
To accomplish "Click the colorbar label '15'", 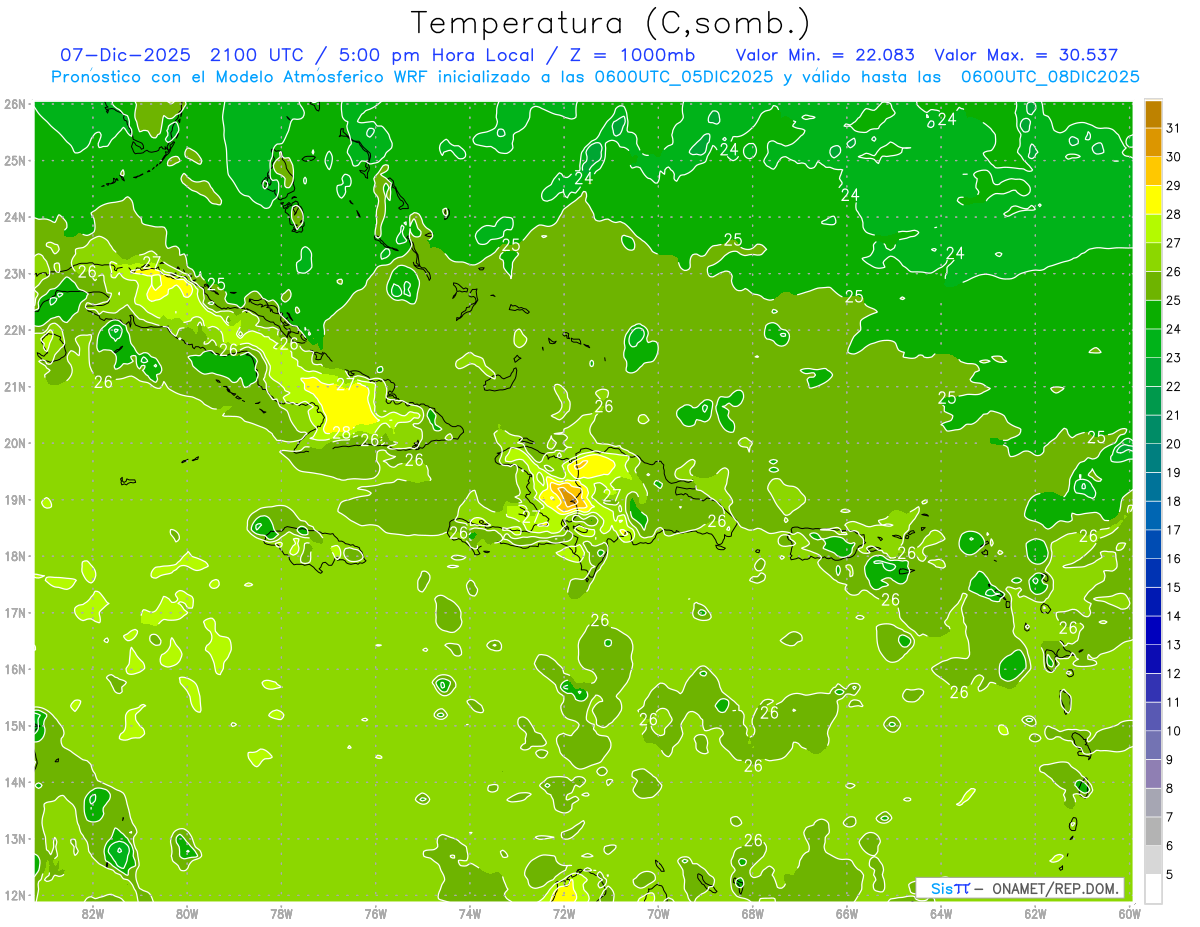I will coord(1173,587).
